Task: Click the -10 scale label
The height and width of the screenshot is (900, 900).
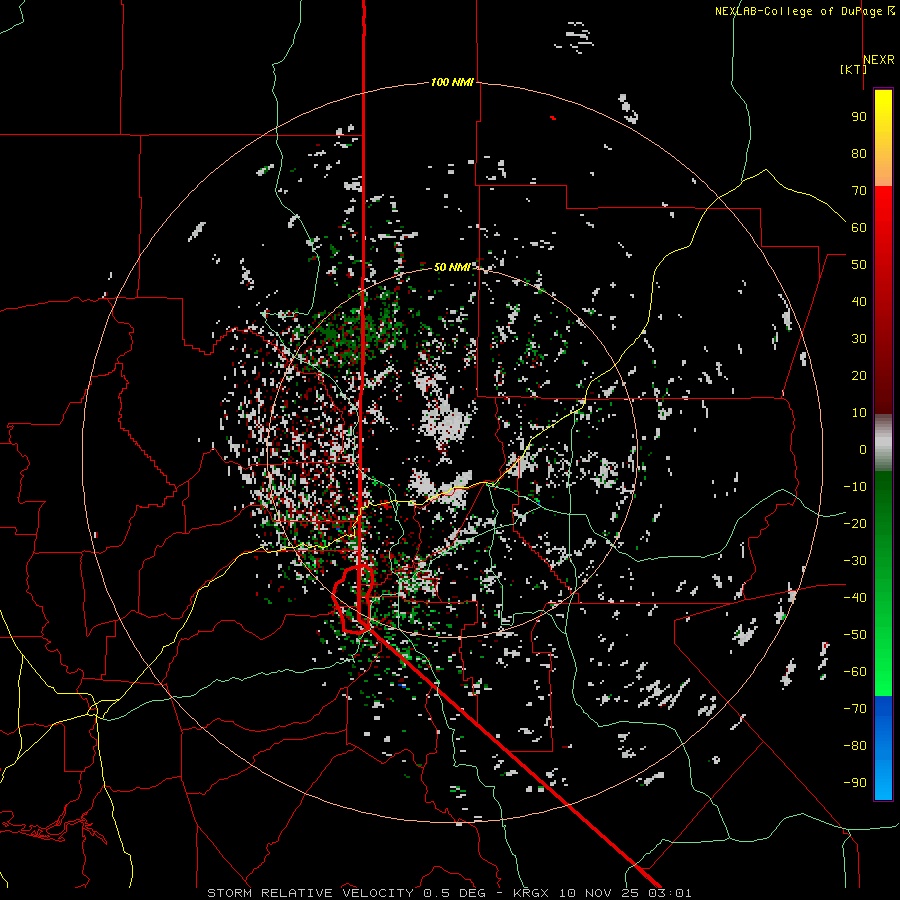Action: [x=855, y=487]
